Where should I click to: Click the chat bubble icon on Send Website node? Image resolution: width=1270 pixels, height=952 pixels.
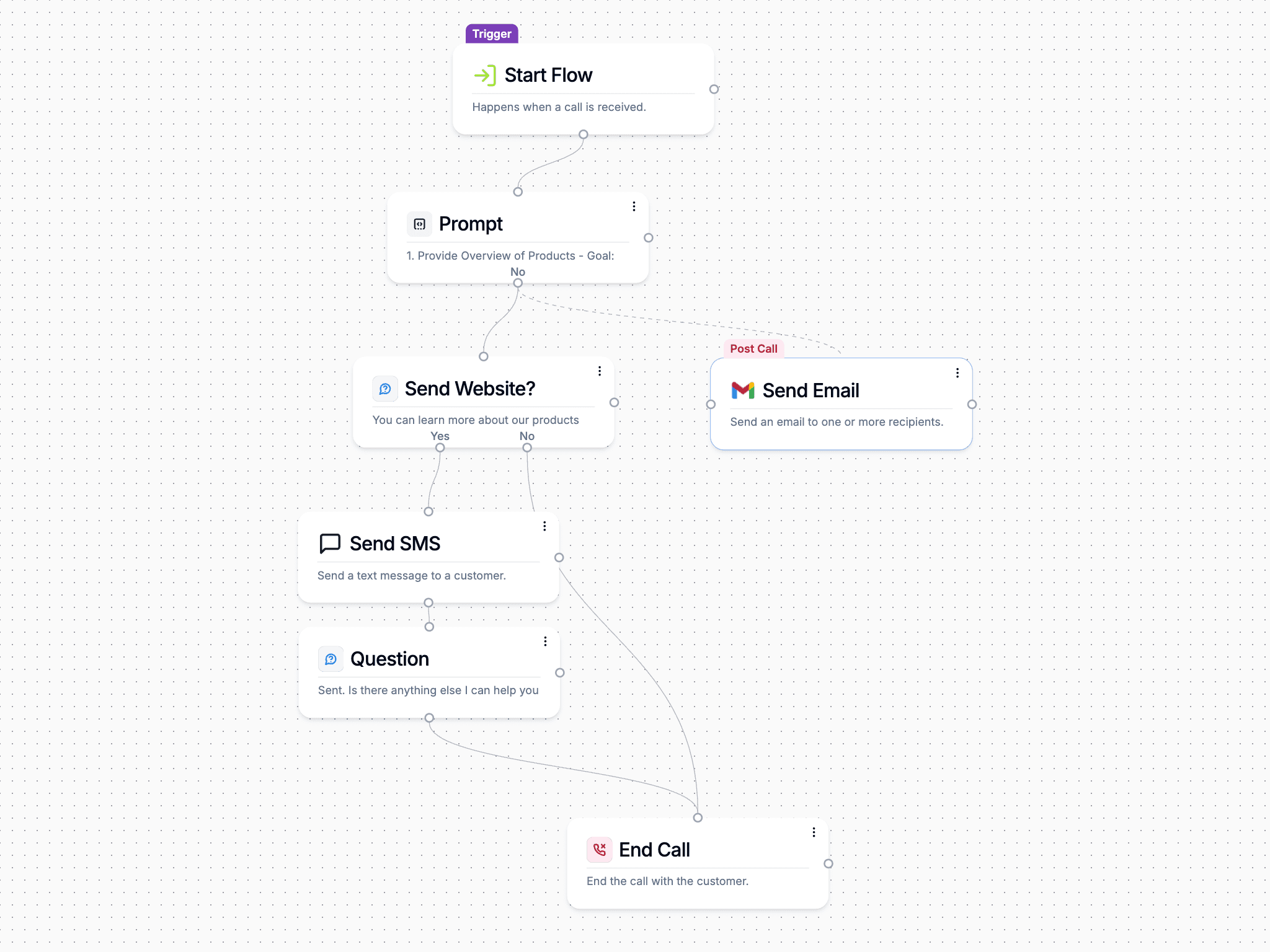(386, 389)
